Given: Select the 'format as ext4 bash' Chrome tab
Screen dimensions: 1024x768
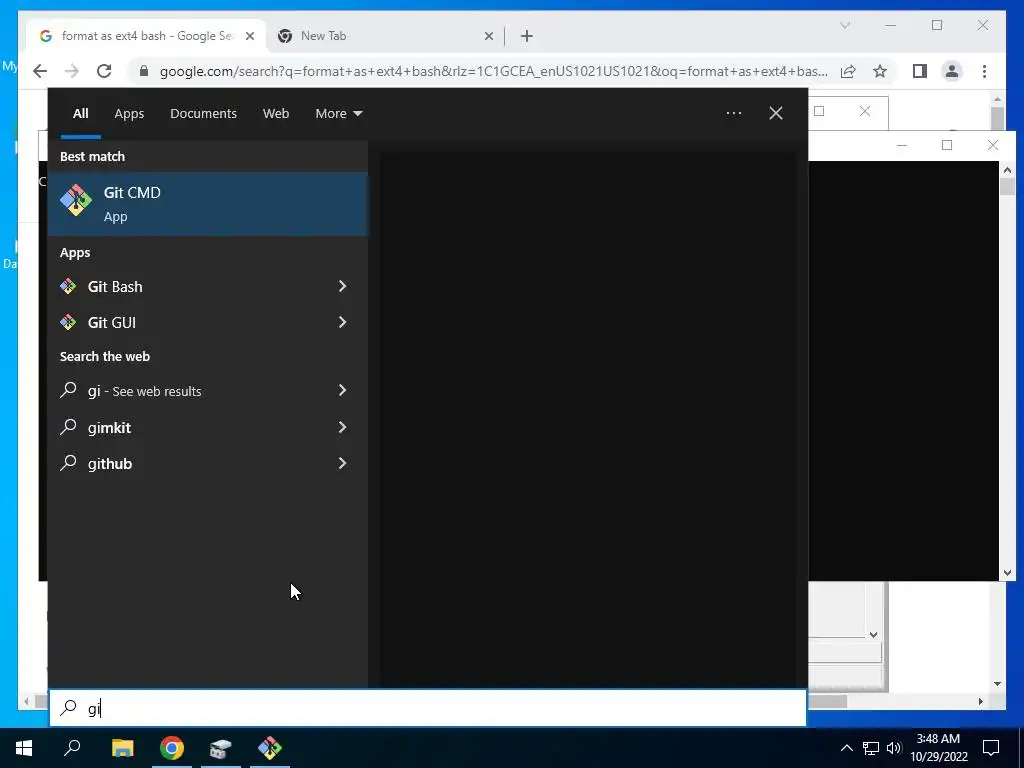Looking at the screenshot, I should click(x=146, y=36).
